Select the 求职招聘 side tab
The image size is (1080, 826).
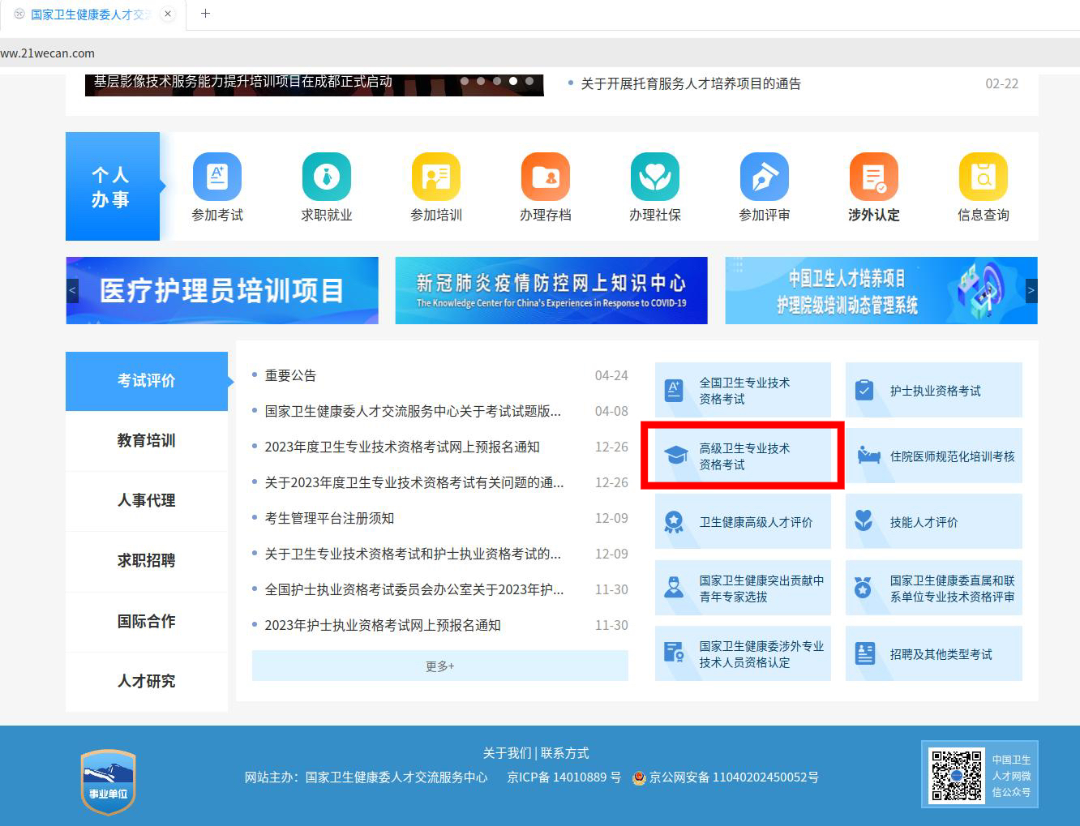pyautogui.click(x=146, y=561)
